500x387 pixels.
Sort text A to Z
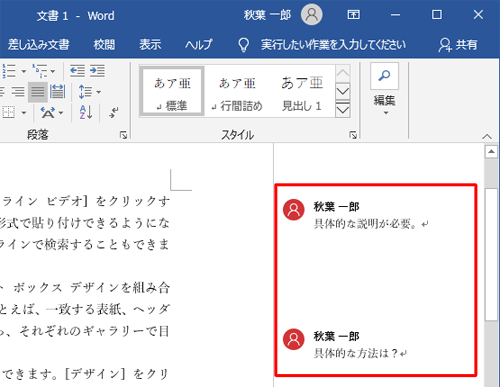86,112
